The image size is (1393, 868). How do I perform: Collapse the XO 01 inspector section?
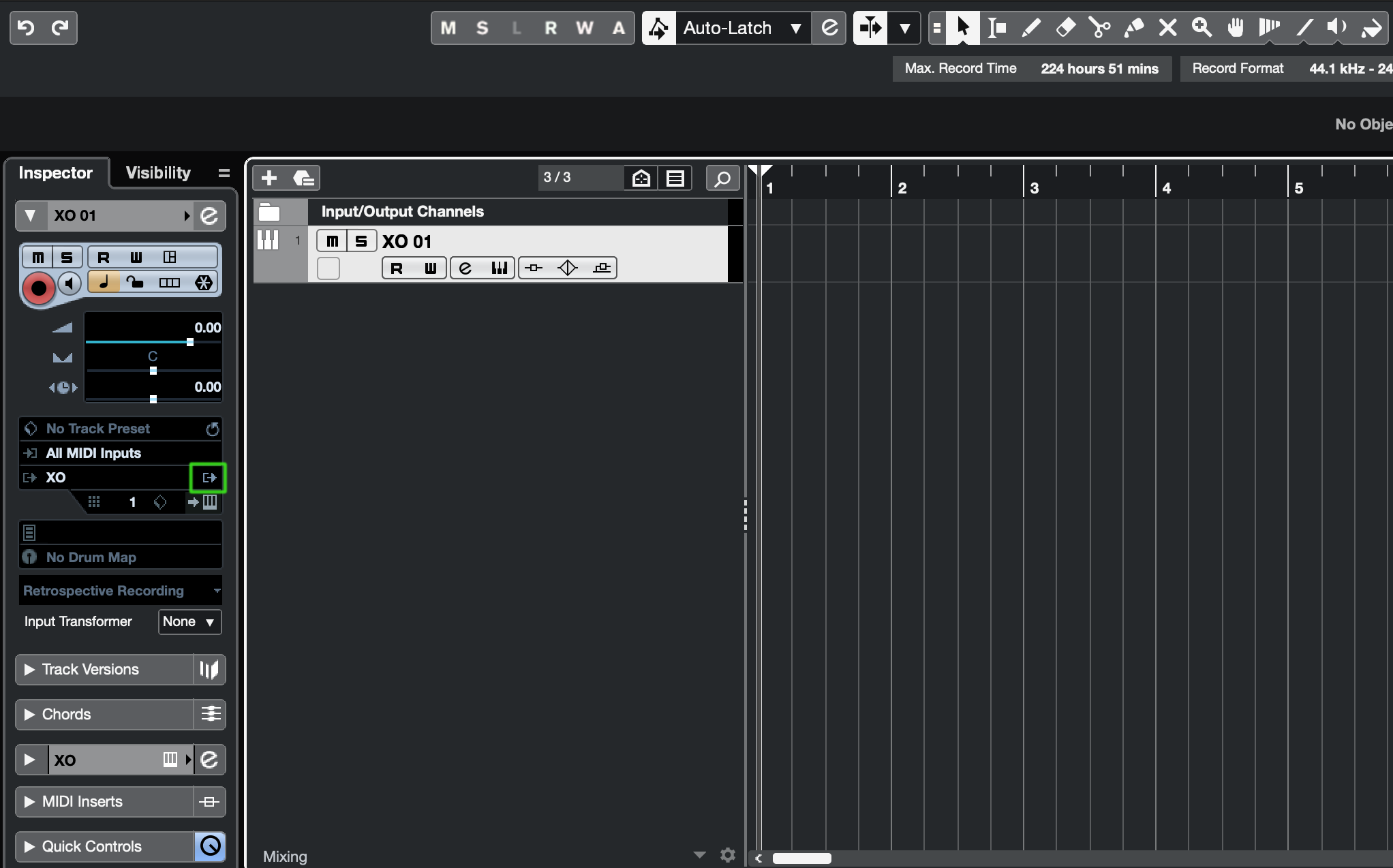pos(30,216)
